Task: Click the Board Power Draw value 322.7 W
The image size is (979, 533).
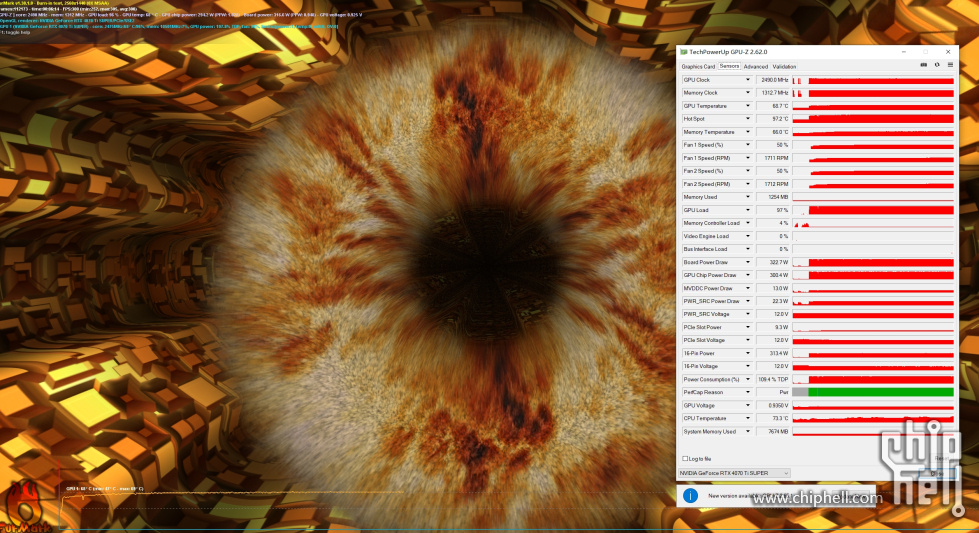Action: [773, 262]
